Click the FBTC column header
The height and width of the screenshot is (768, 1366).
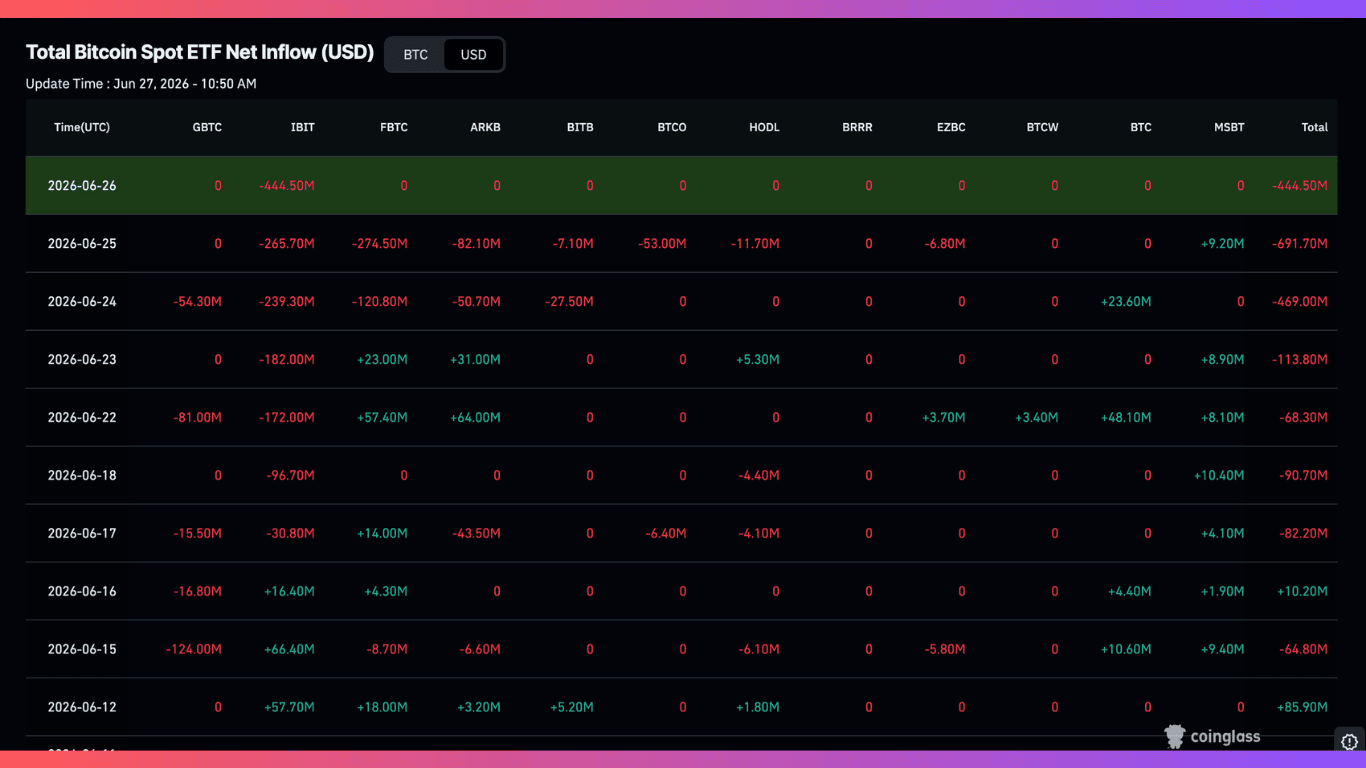coord(393,127)
